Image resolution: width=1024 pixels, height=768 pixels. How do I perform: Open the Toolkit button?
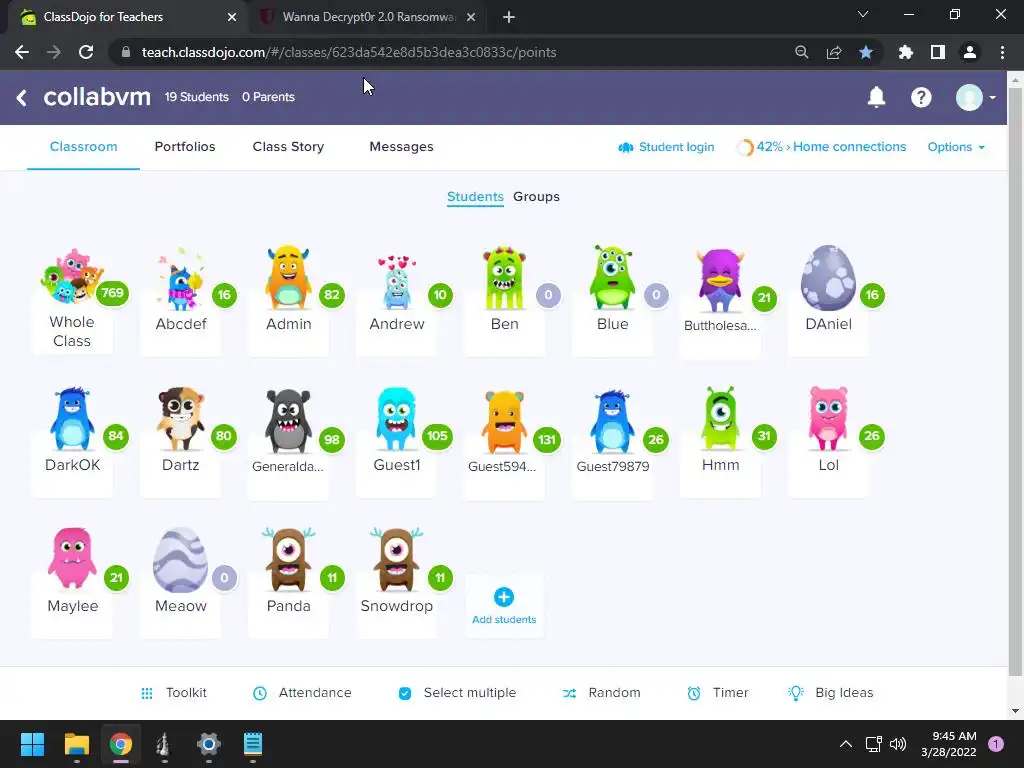pos(174,693)
